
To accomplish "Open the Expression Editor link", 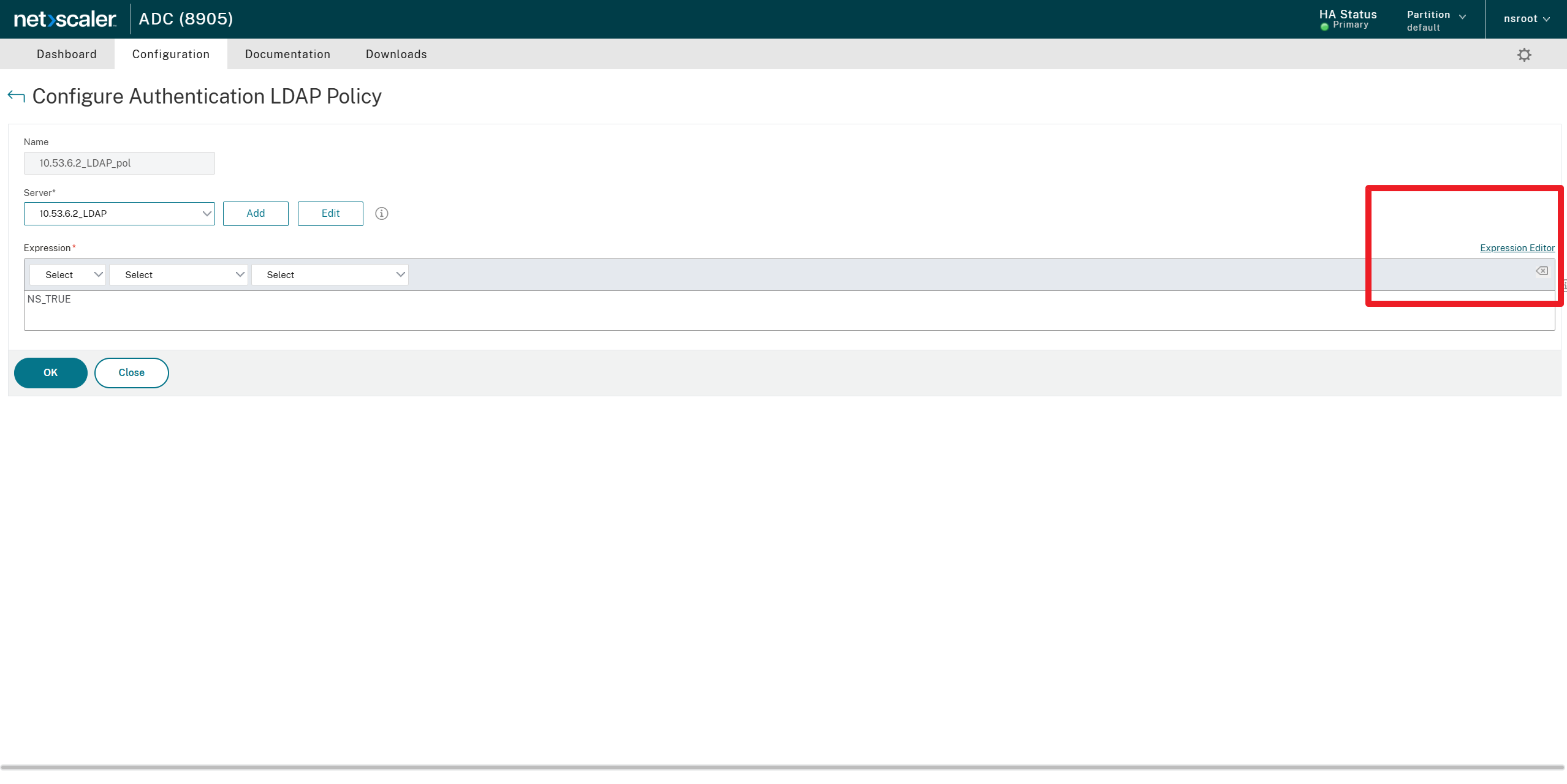I will coord(1517,248).
